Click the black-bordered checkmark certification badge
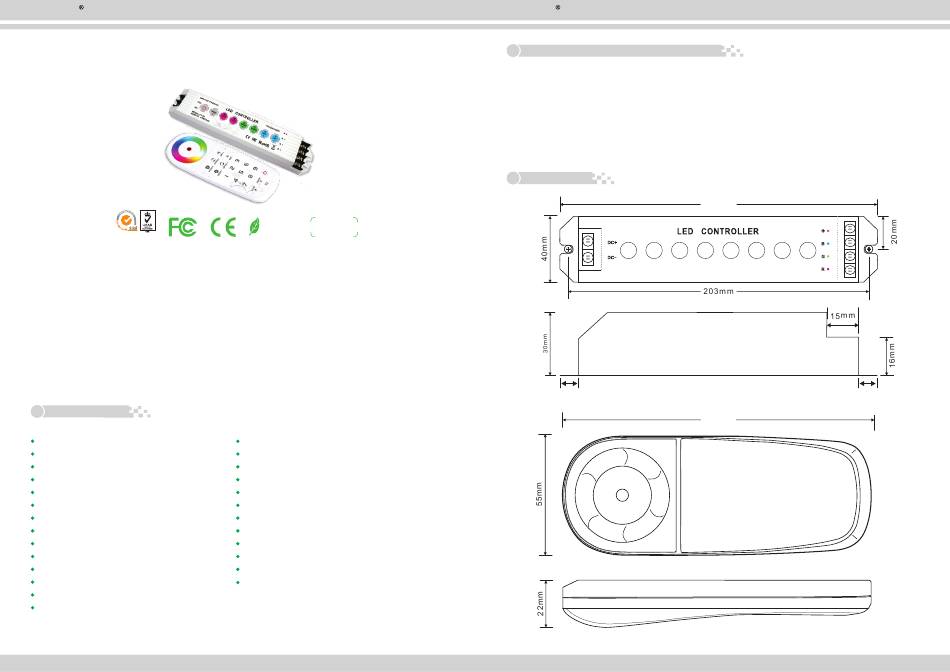This screenshot has height=672, width=950. (x=148, y=220)
